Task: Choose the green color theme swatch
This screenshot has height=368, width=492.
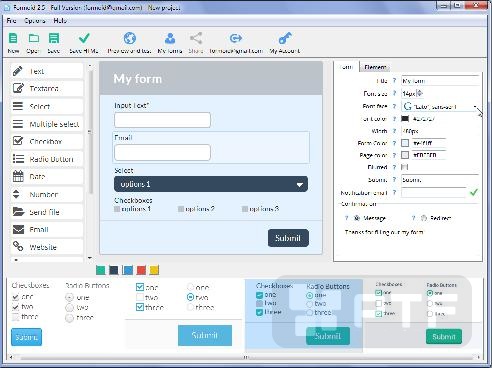Action: pyautogui.click(x=100, y=270)
